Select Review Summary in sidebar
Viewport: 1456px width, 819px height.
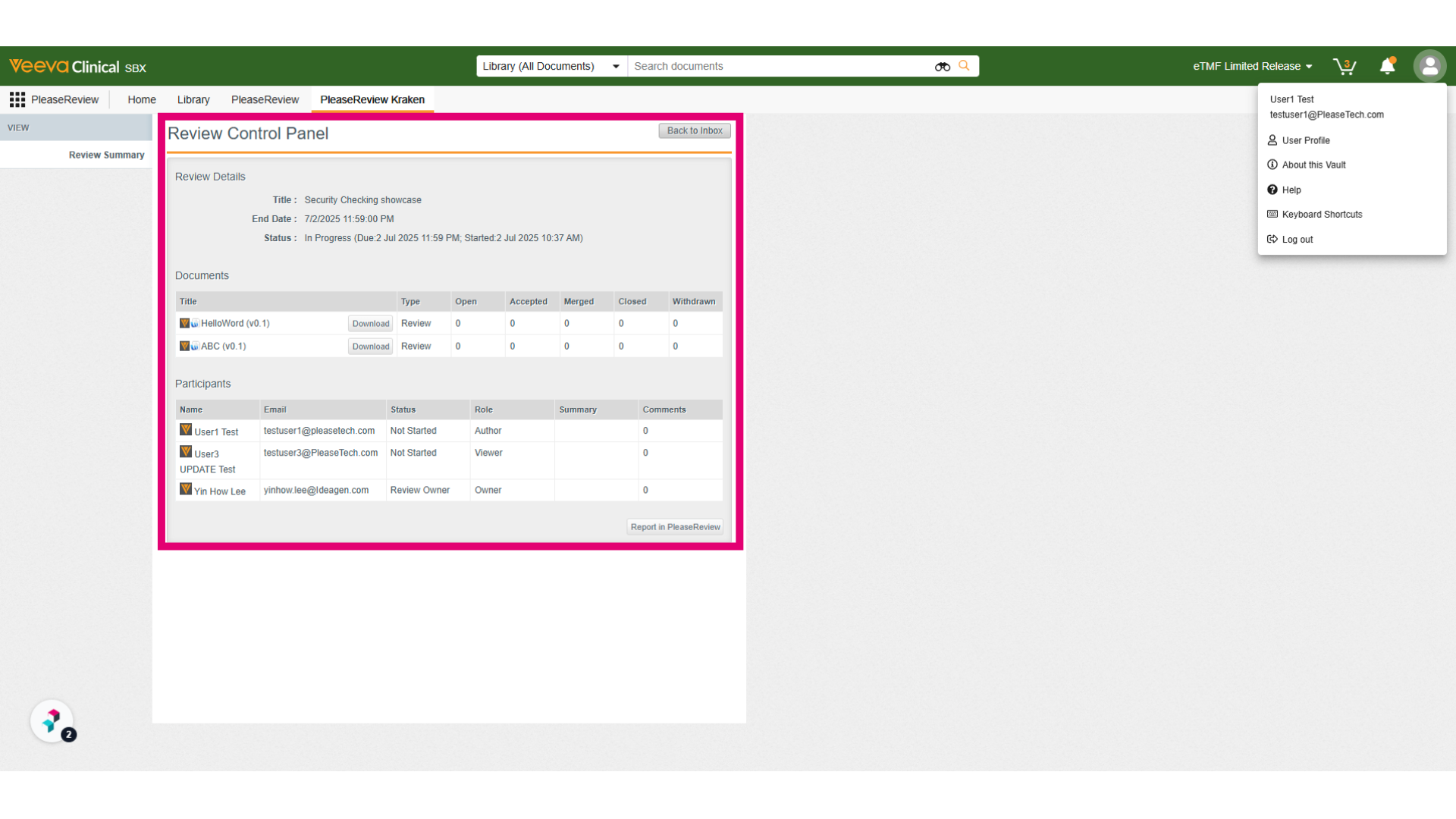pyautogui.click(x=106, y=155)
